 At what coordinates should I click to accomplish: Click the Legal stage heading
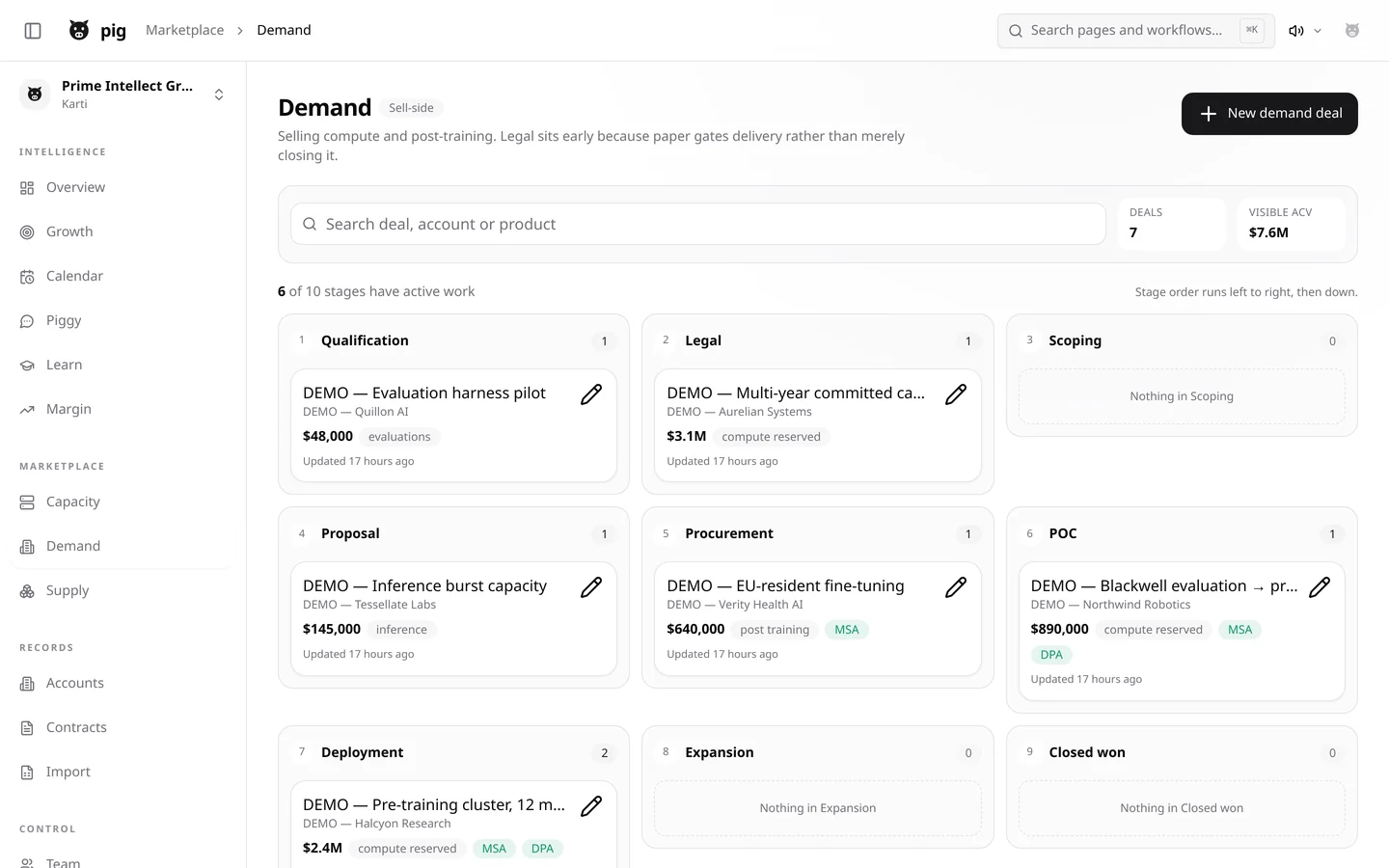(703, 340)
